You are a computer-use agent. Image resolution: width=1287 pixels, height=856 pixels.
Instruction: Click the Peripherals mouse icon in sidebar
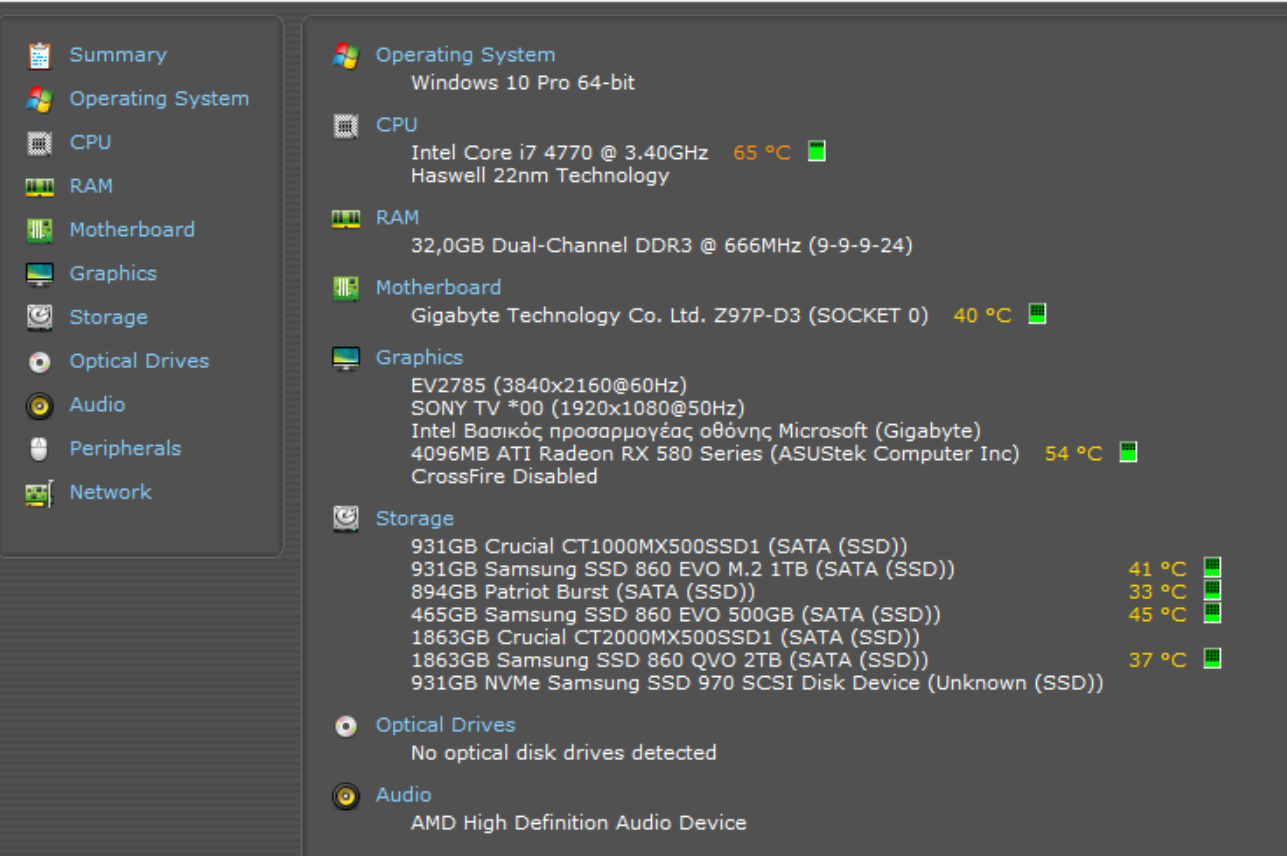39,449
